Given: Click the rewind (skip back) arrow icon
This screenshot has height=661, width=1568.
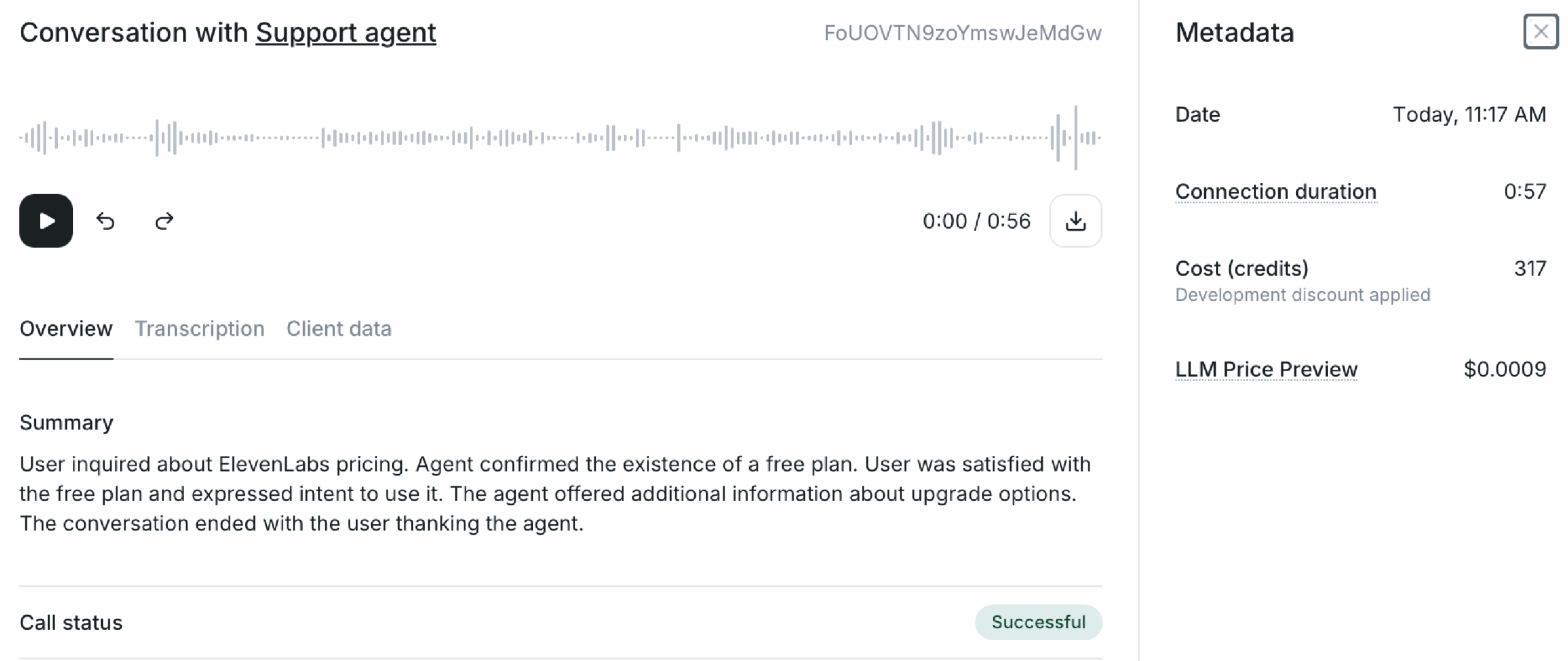Looking at the screenshot, I should (105, 221).
